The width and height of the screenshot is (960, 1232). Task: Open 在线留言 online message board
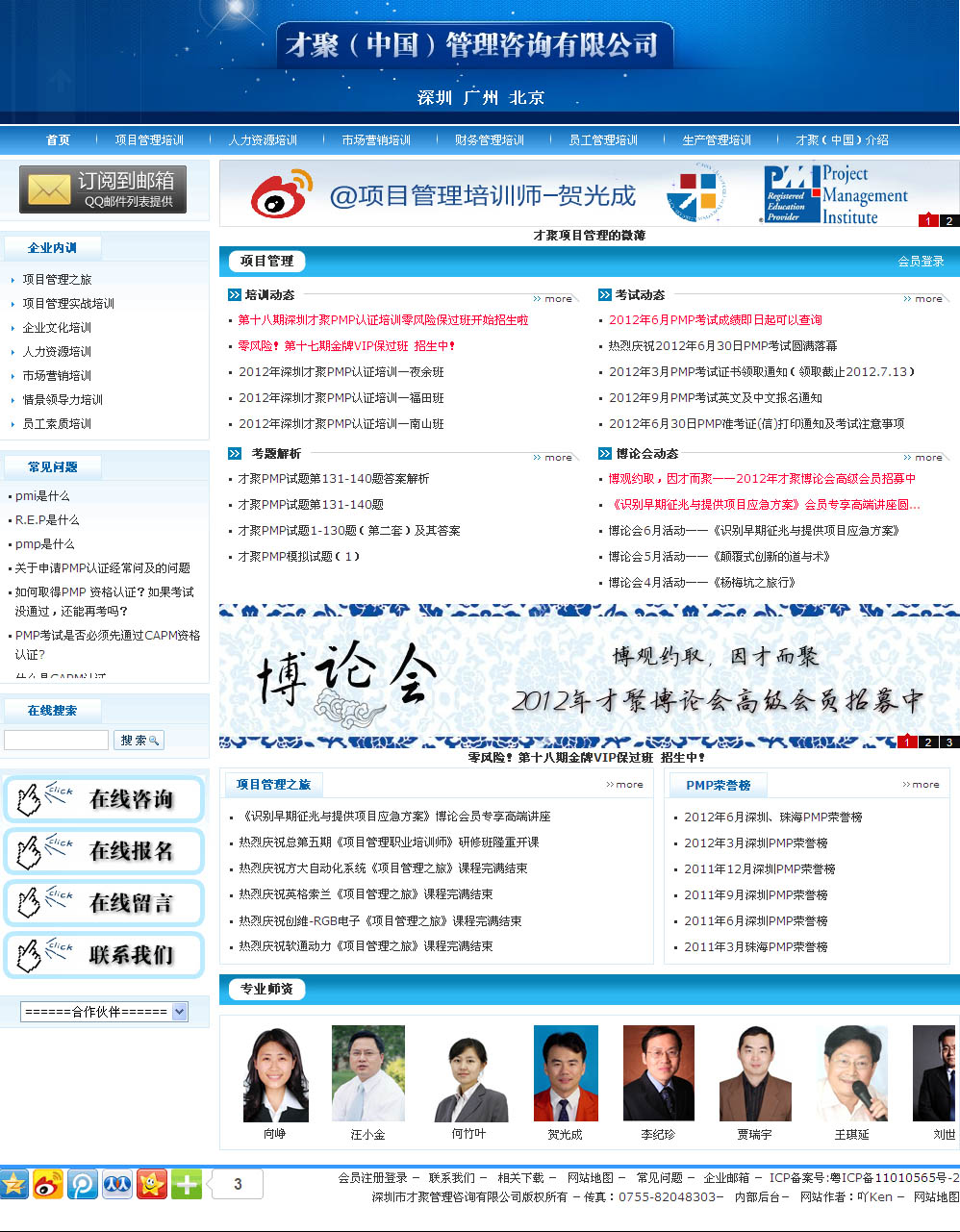[104, 903]
